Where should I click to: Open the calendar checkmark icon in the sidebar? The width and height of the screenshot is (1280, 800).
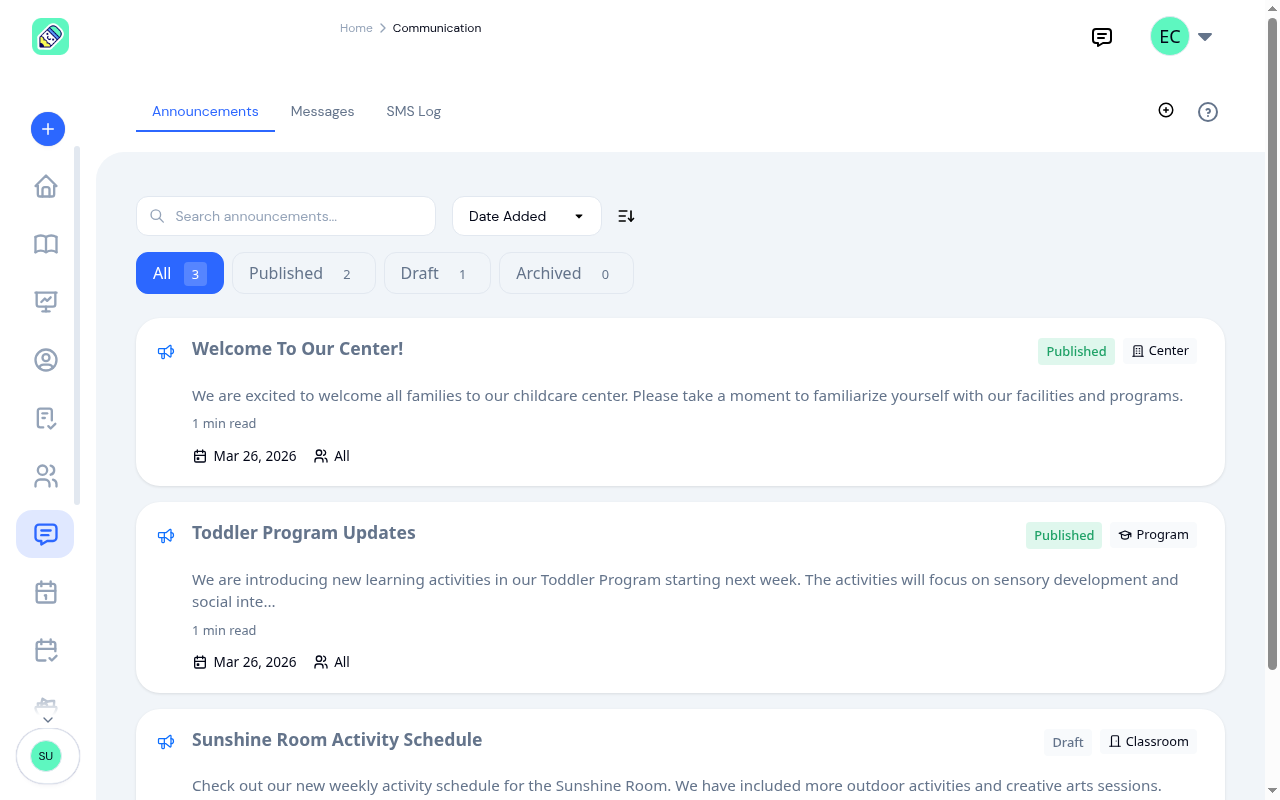tap(46, 650)
